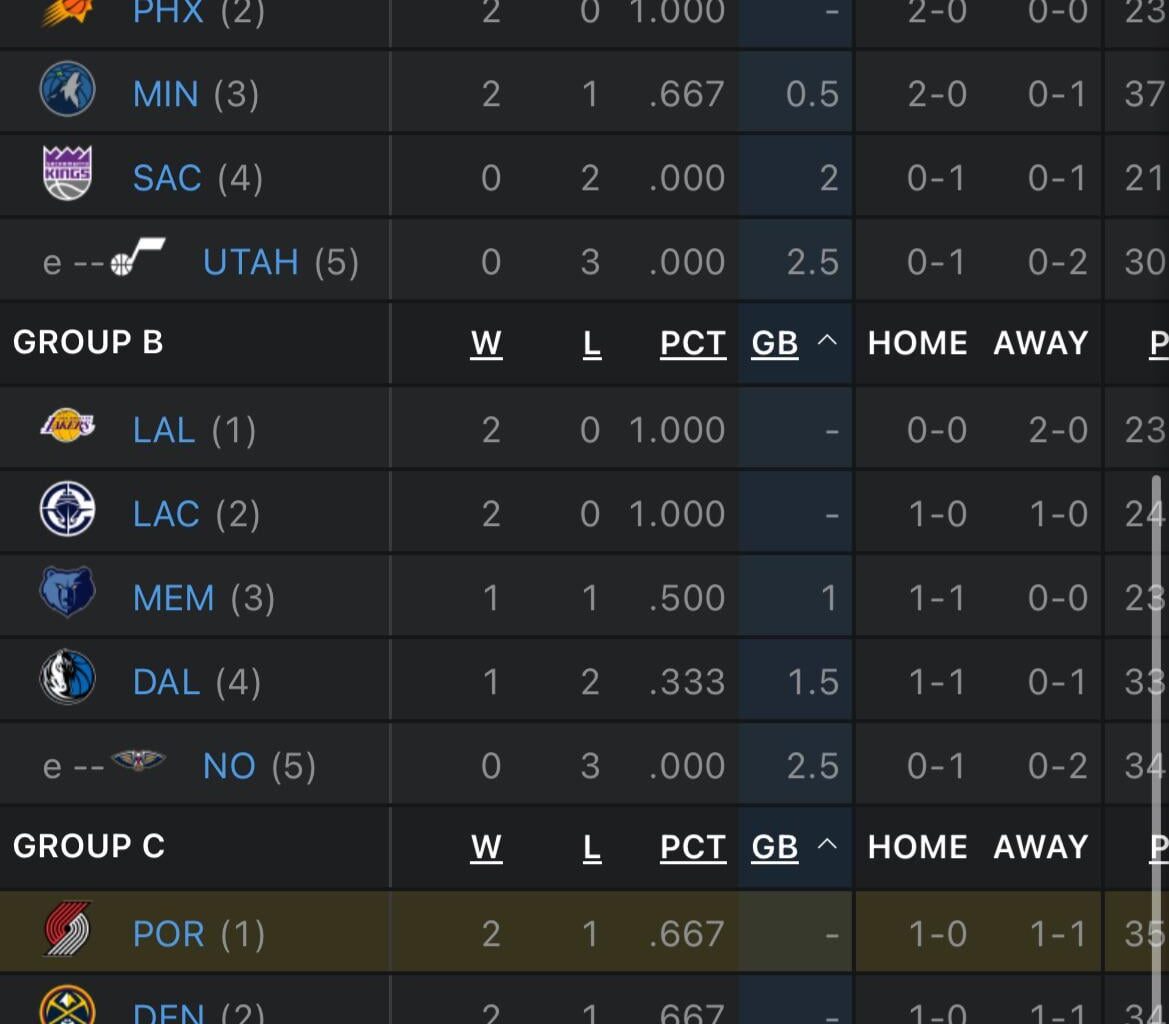
Task: Open the POR team page link
Action: 168,932
